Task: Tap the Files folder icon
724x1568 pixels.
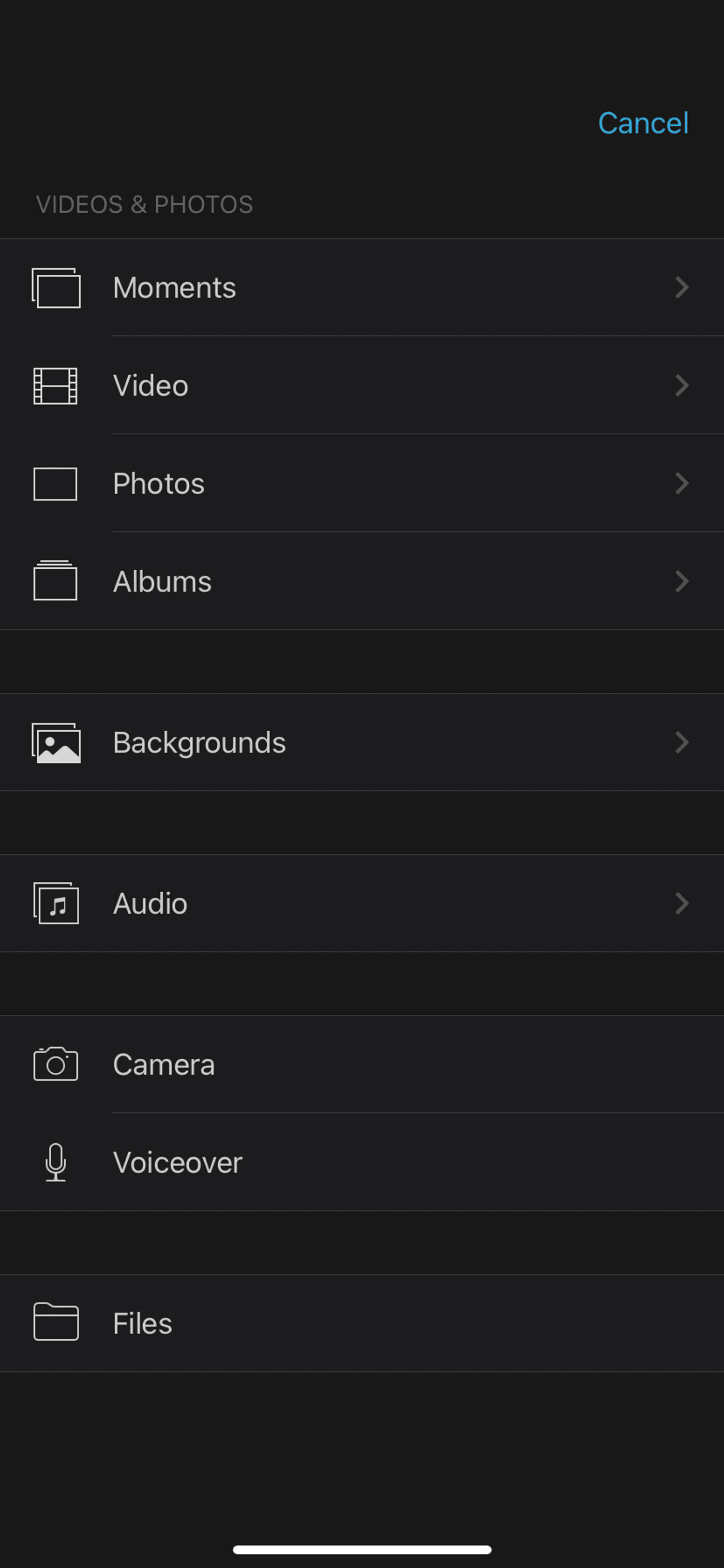Action: tap(55, 1322)
